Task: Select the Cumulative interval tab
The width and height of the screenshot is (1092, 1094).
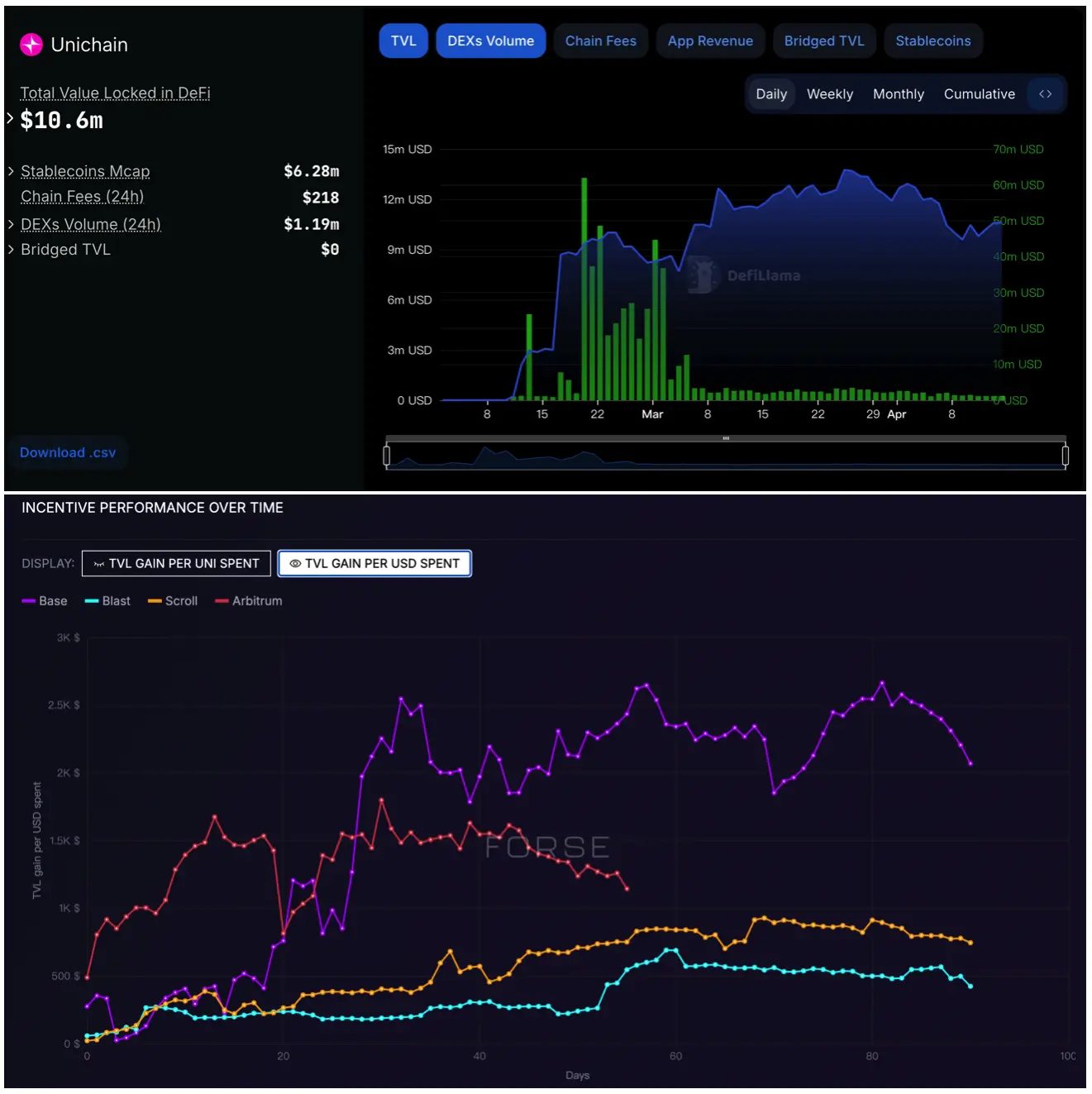Action: [979, 94]
